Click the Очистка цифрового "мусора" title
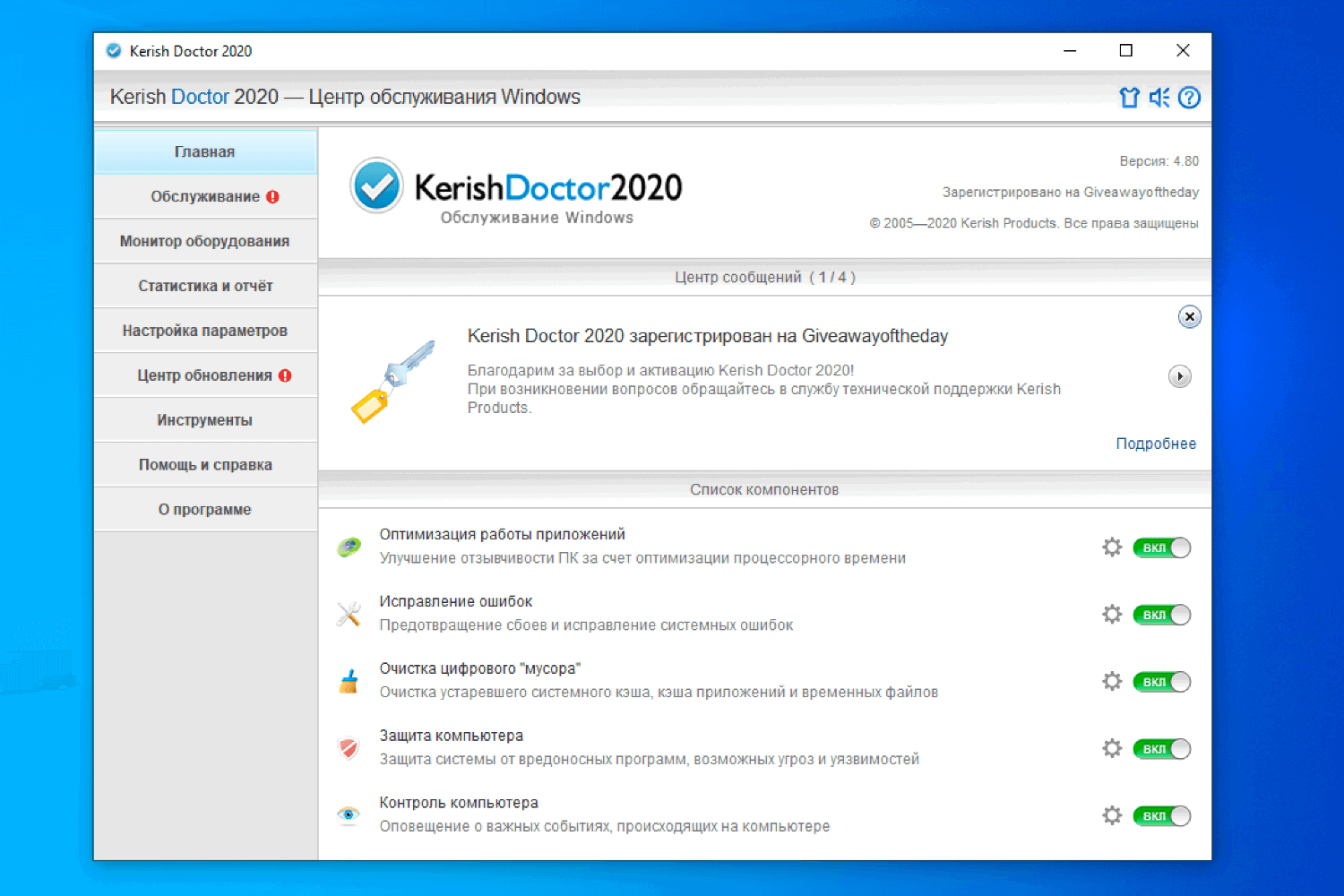 pyautogui.click(x=480, y=668)
